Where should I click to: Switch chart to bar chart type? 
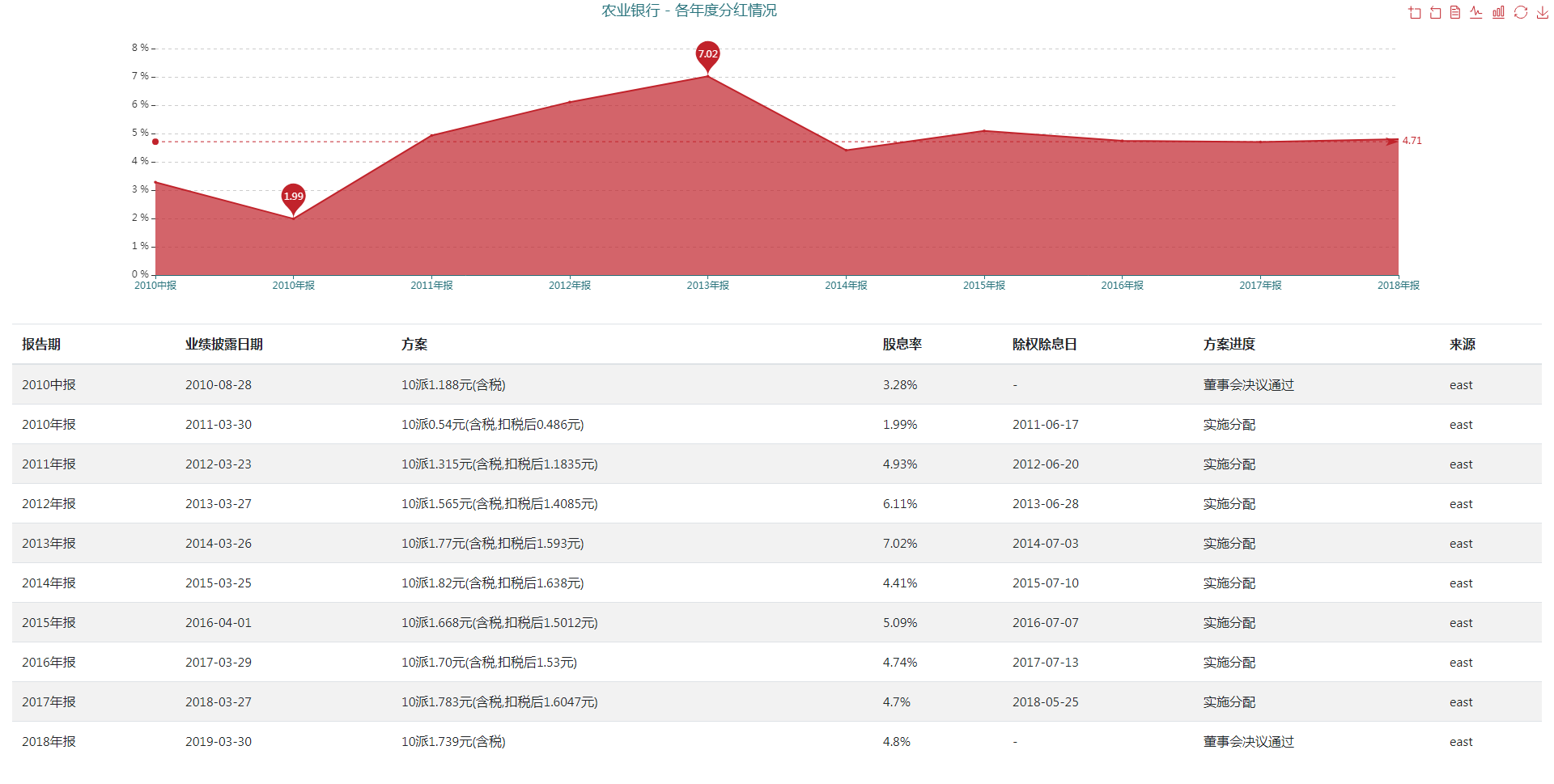tap(1498, 12)
